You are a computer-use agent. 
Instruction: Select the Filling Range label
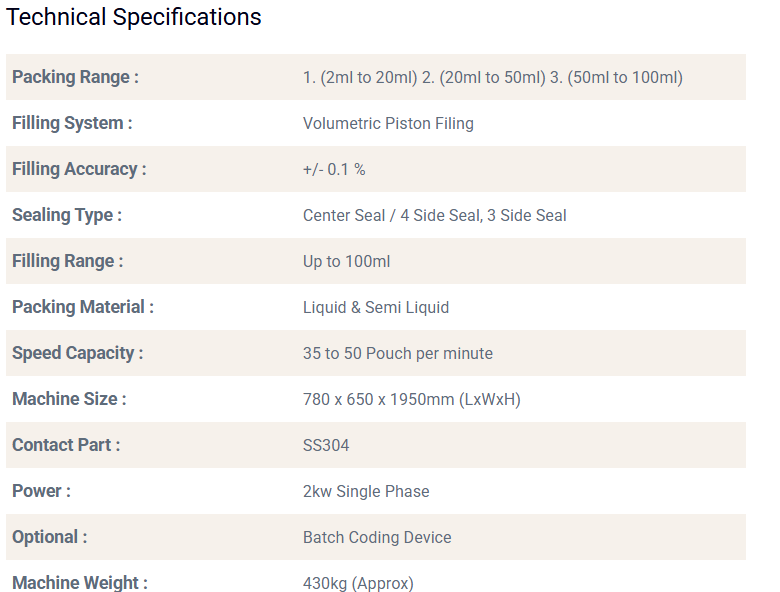(x=68, y=261)
